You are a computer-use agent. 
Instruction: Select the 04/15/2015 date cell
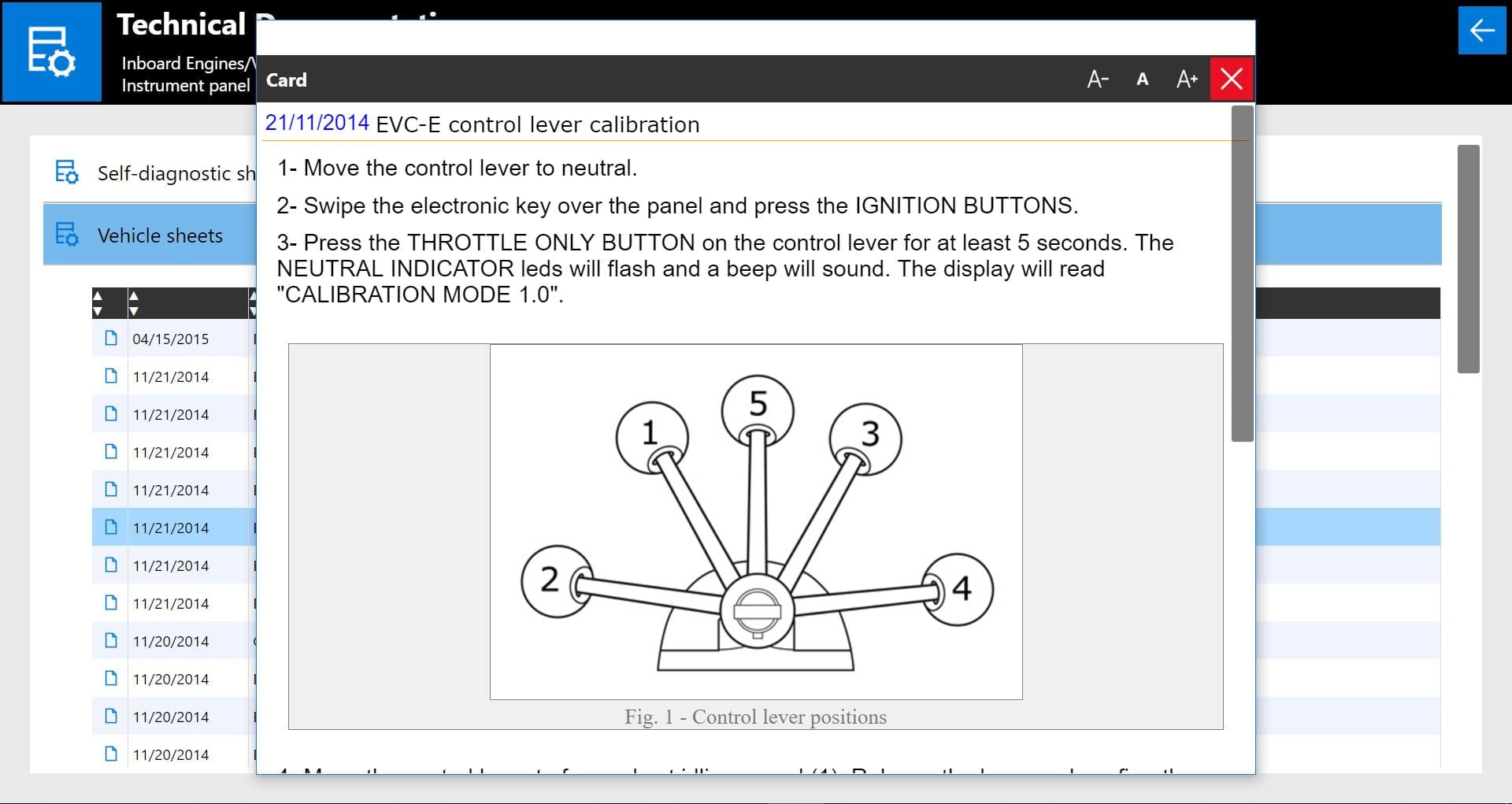pos(171,339)
